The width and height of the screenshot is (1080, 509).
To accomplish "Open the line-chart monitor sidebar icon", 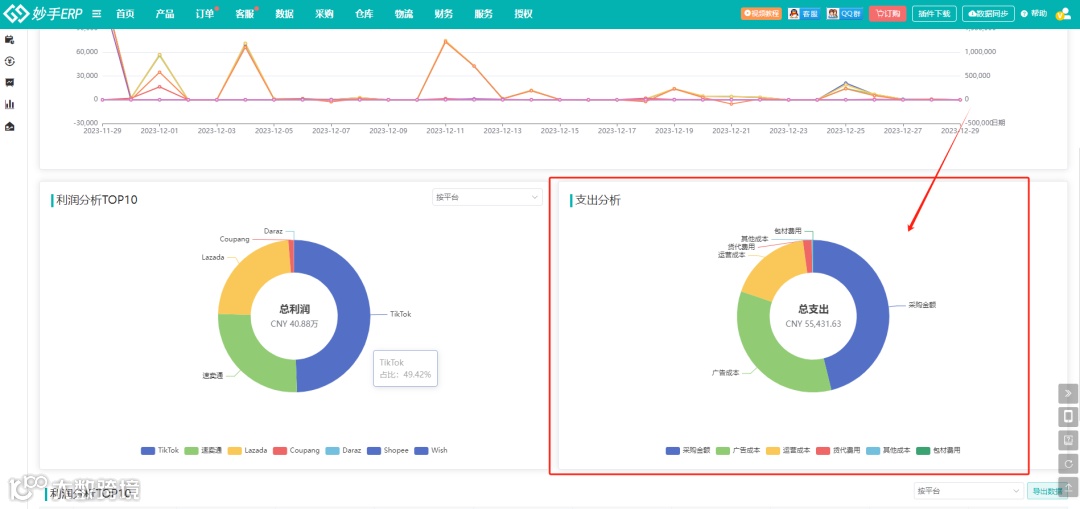I will click(10, 83).
